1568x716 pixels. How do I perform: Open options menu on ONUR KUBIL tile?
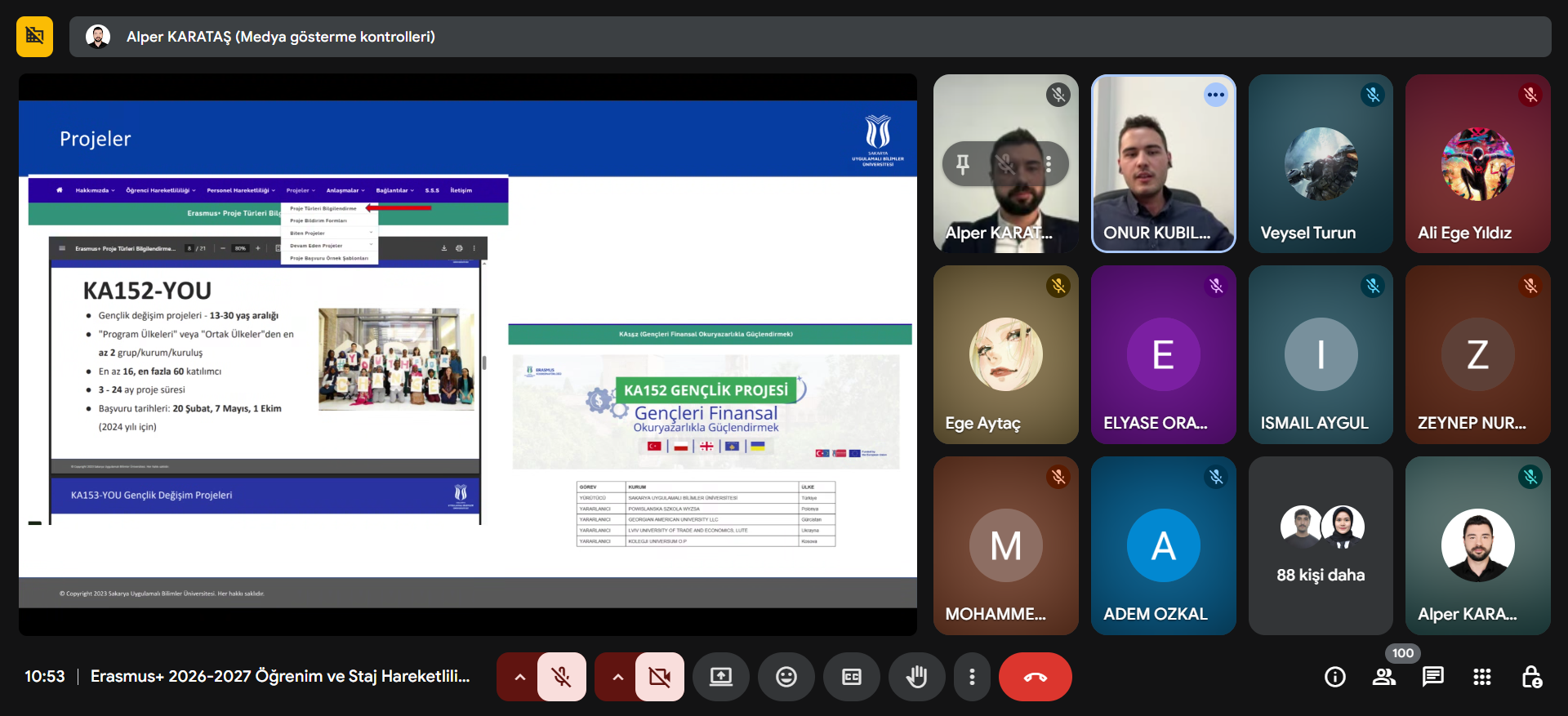1215,95
